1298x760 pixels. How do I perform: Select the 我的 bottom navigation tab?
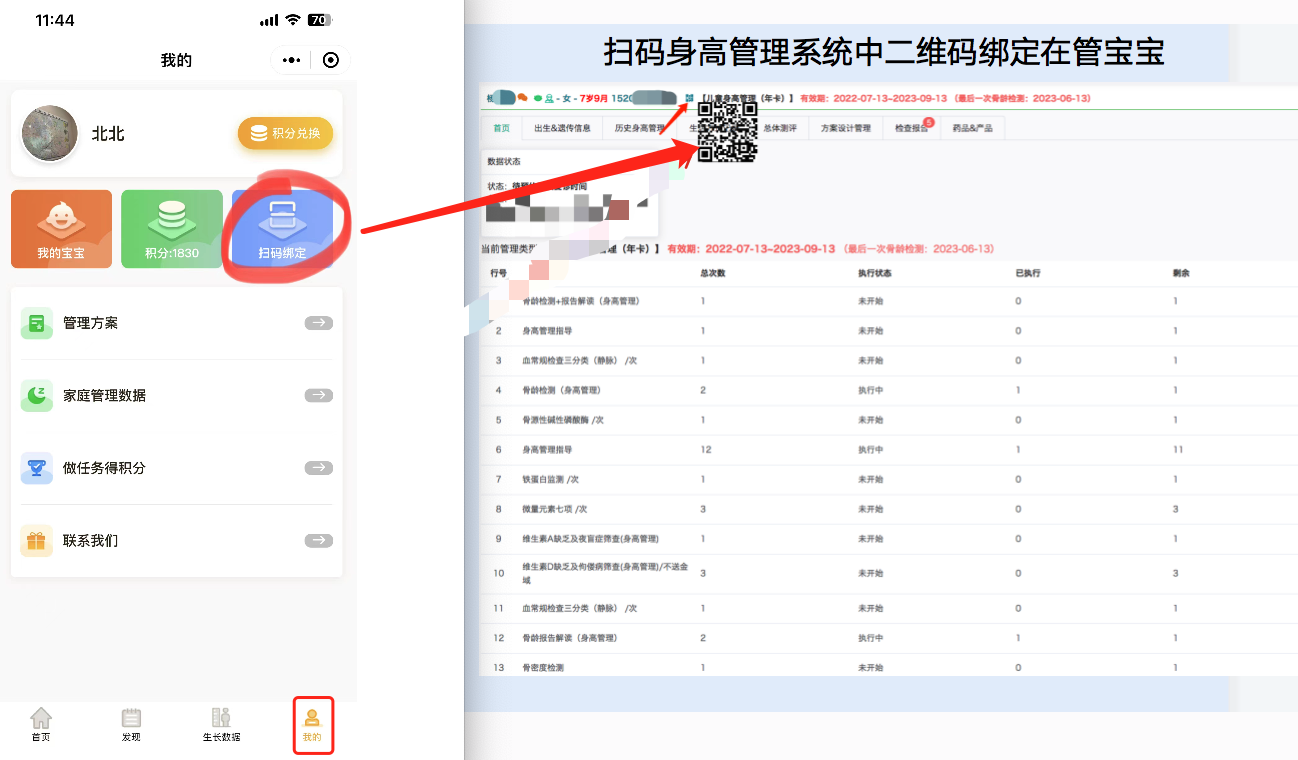pos(312,725)
